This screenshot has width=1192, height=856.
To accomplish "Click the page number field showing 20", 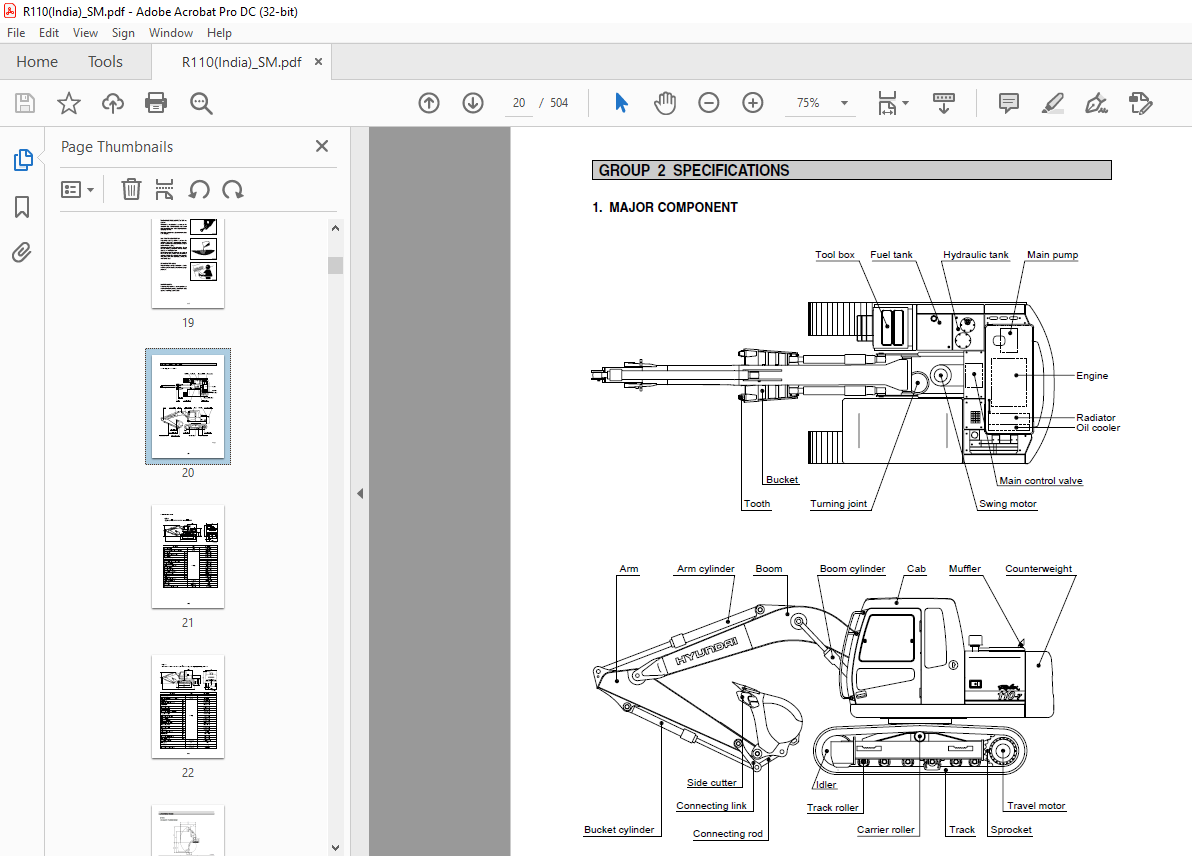I will coord(519,103).
